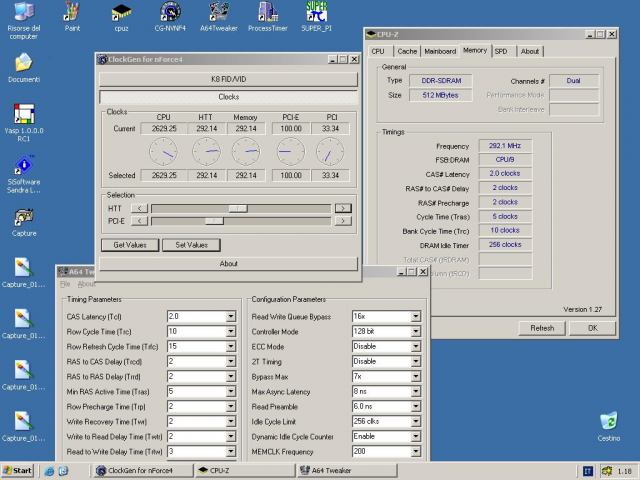Click the A64 Tweaker title bar icon

pyautogui.click(x=63, y=271)
